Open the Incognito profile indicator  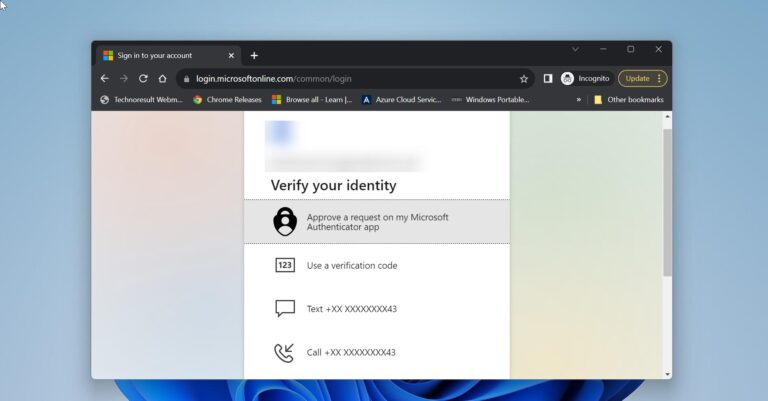pyautogui.click(x=586, y=78)
